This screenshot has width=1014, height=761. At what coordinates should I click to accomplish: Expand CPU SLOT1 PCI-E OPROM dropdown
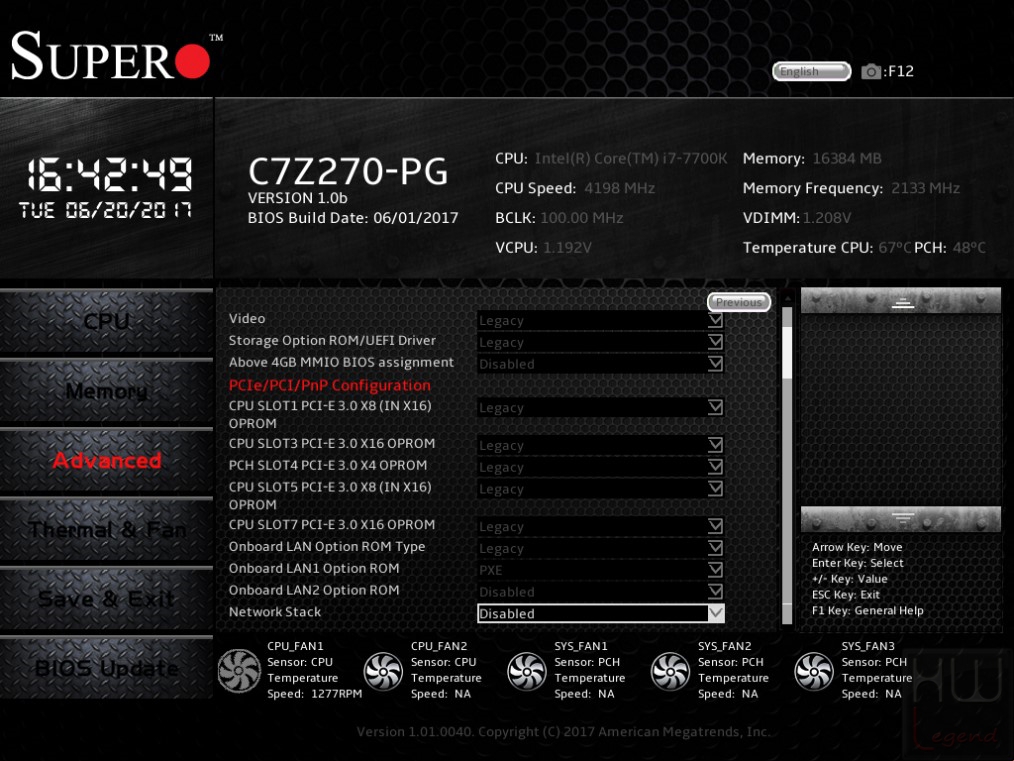(600, 407)
